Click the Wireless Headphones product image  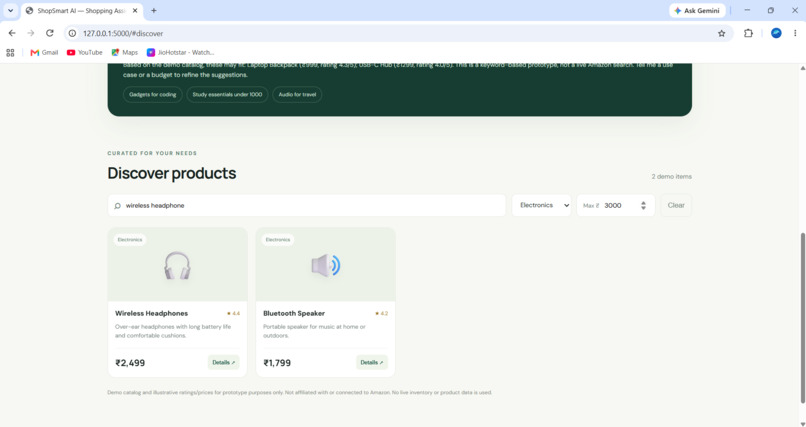[177, 265]
